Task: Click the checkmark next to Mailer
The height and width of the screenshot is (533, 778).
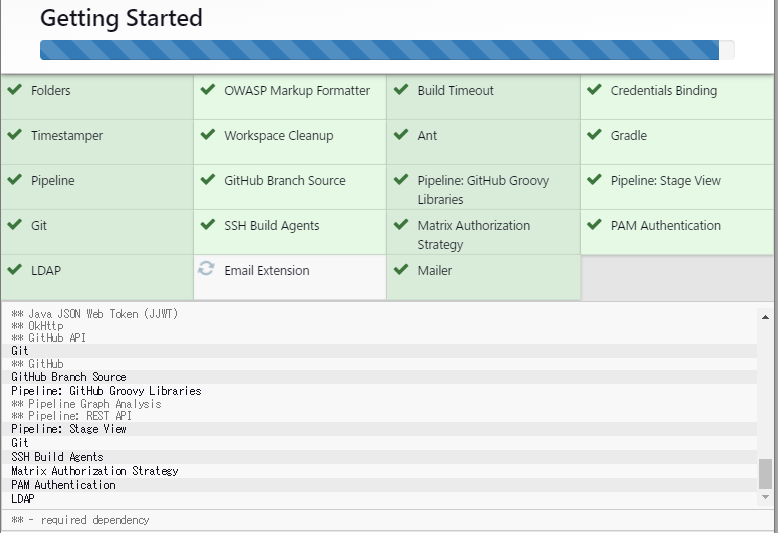Action: [x=401, y=269]
